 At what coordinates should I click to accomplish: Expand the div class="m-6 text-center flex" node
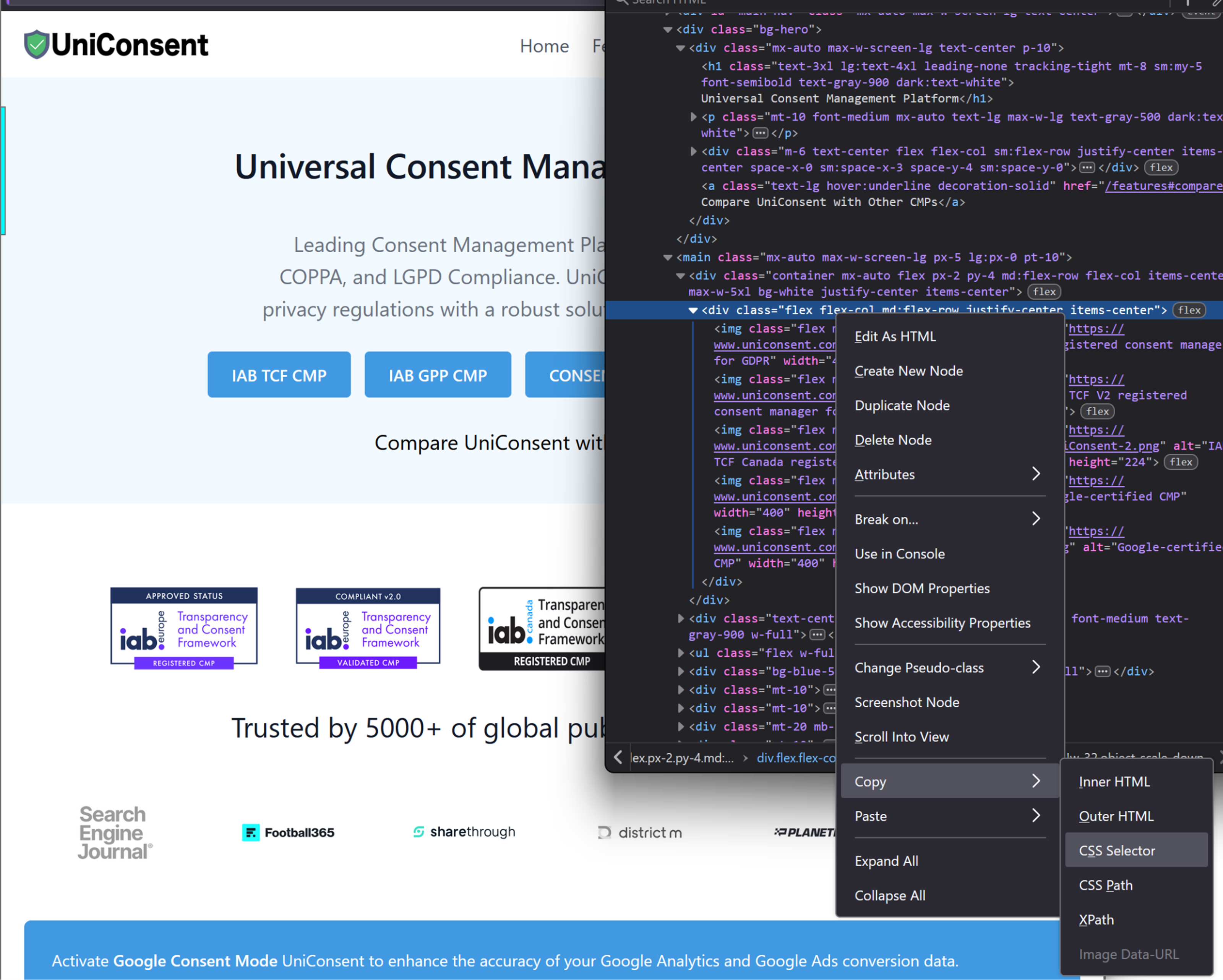tap(693, 151)
